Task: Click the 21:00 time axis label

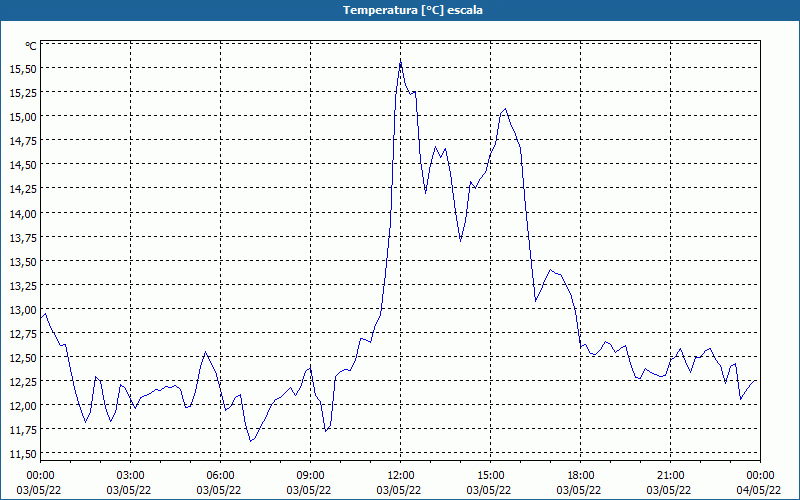Action: [670, 476]
